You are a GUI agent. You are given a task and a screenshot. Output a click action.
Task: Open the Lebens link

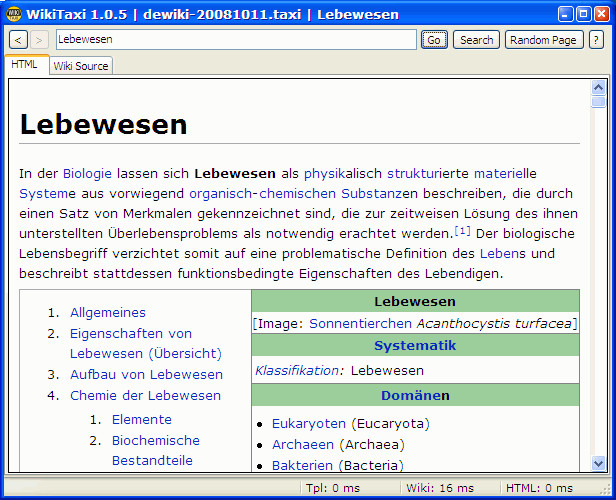click(502, 253)
